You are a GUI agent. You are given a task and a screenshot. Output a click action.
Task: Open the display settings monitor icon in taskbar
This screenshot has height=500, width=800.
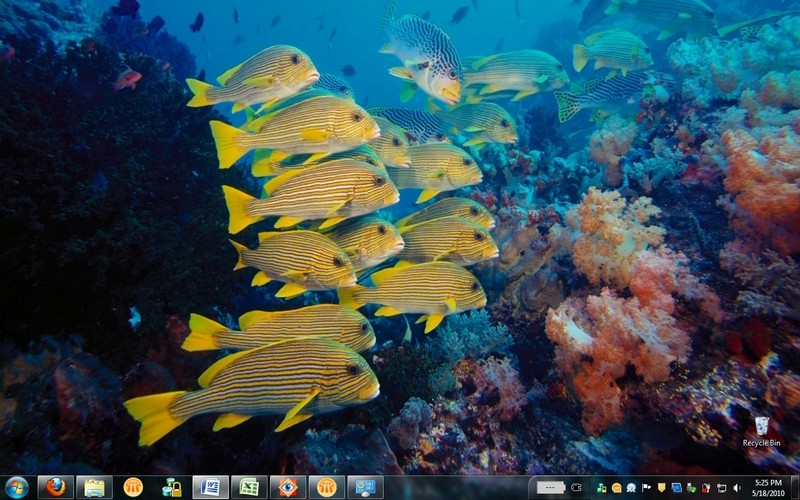pos(366,487)
